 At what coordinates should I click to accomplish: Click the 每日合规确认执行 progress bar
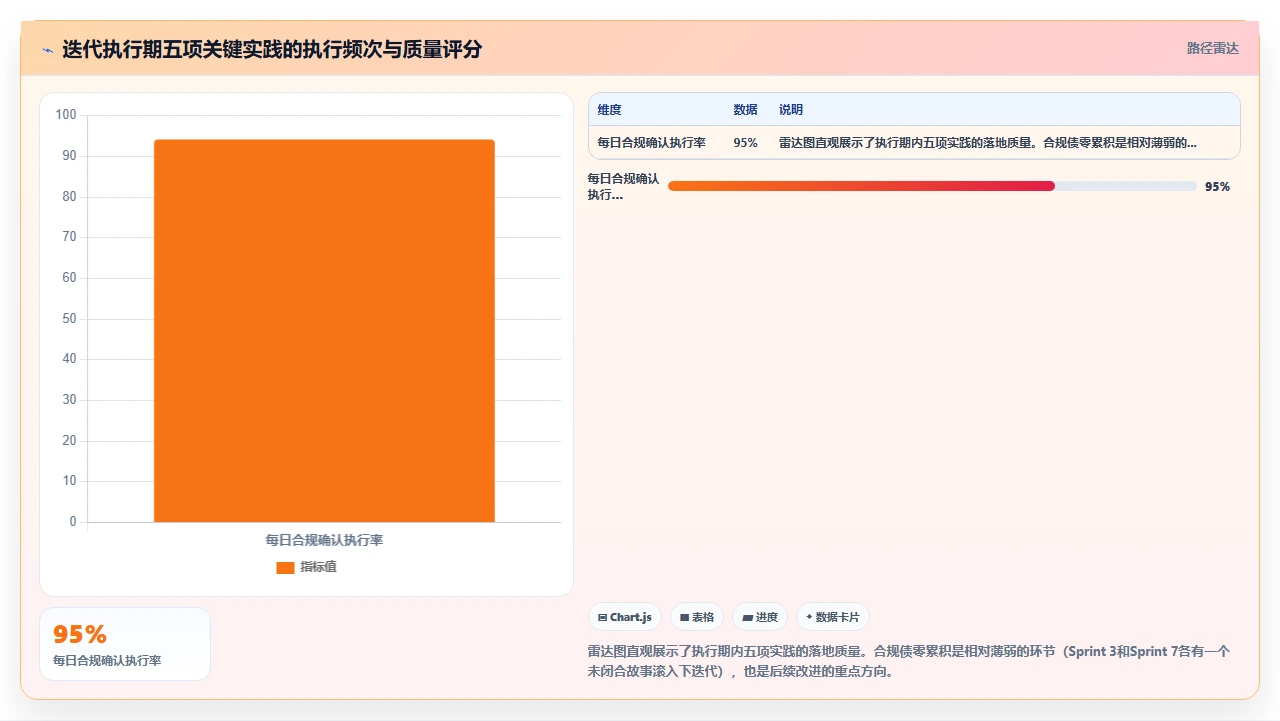coord(932,186)
